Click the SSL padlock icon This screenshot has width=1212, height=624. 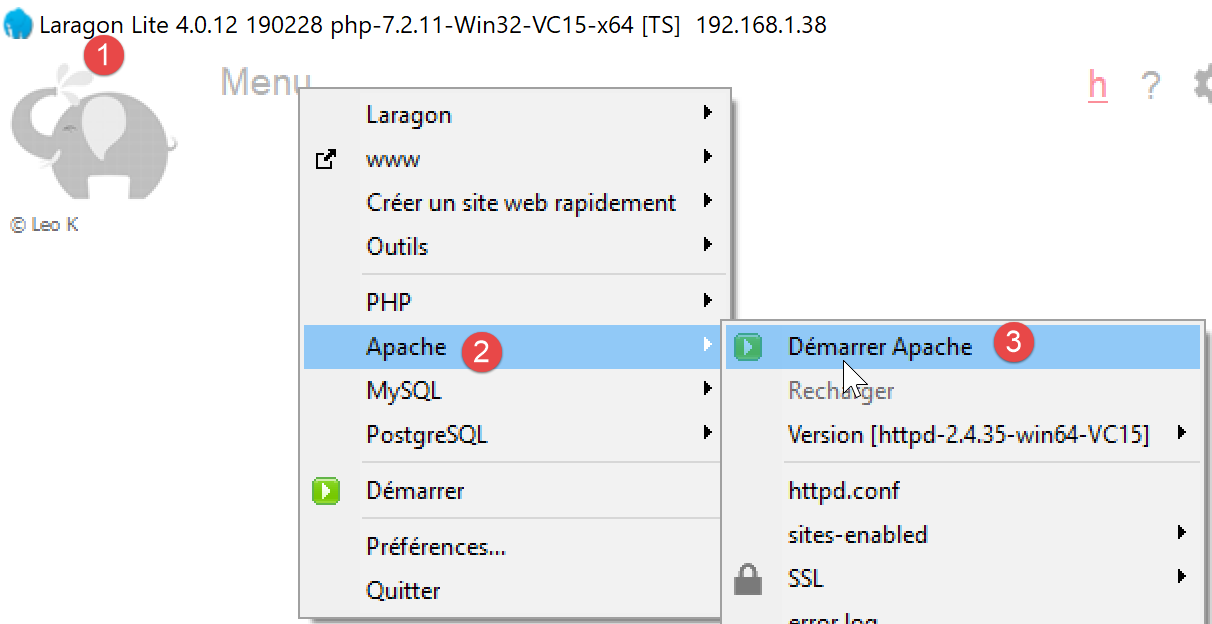(748, 578)
